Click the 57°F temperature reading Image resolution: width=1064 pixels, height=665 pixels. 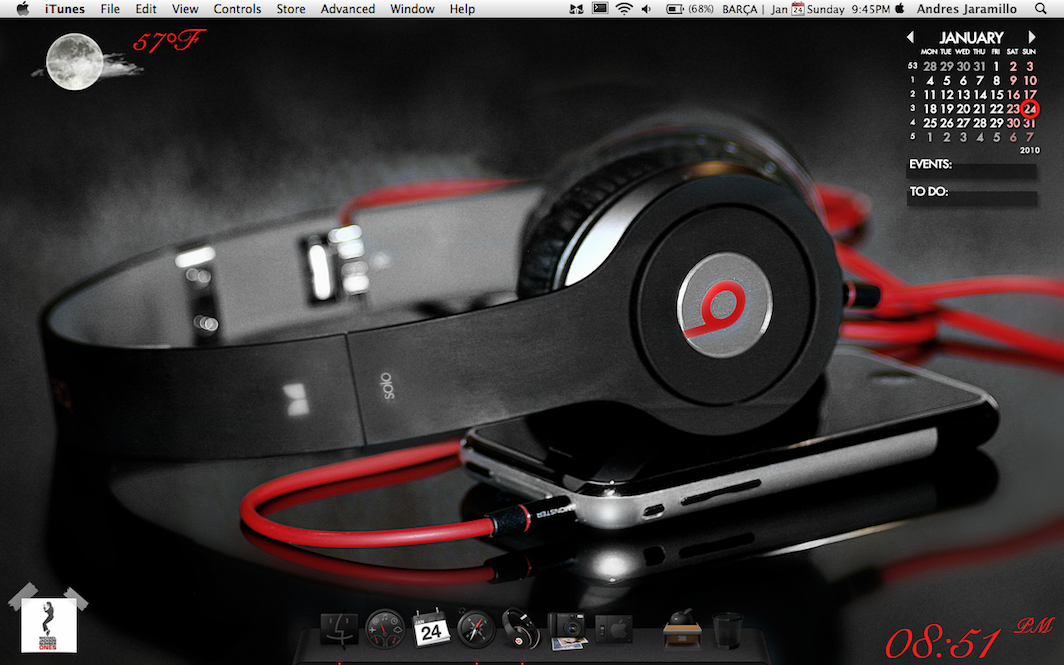169,42
